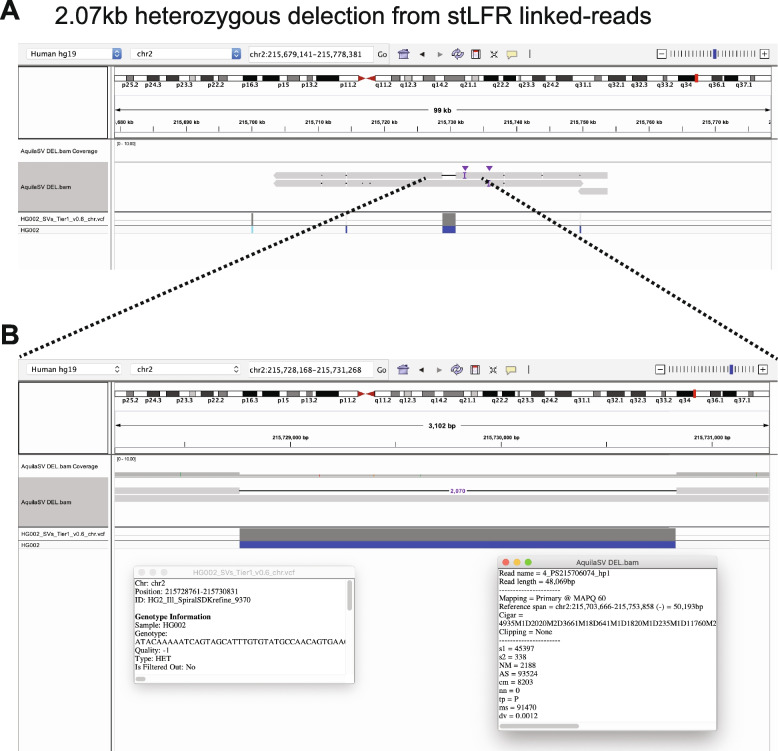Click locus field chr2:215,679,141-215,778,381

click(310, 54)
